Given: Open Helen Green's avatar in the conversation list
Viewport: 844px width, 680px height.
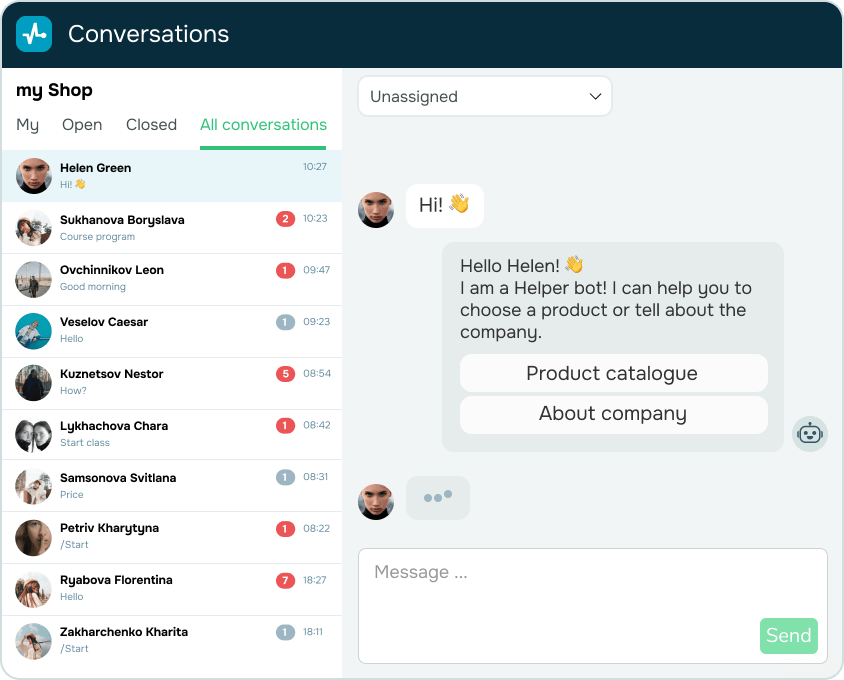Looking at the screenshot, I should [x=33, y=175].
